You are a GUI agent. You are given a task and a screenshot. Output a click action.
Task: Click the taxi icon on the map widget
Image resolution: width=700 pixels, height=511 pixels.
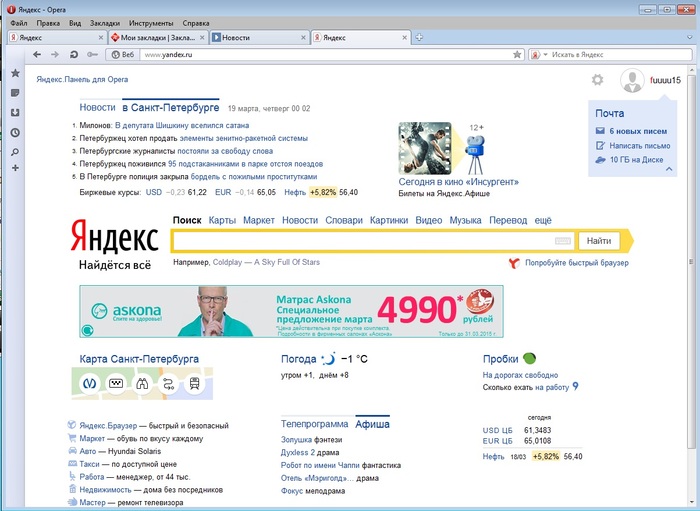(x=116, y=383)
